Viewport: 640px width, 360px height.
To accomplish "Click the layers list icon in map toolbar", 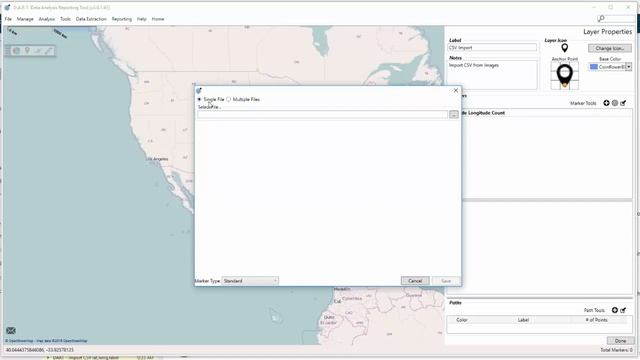I will pyautogui.click(x=7, y=51).
